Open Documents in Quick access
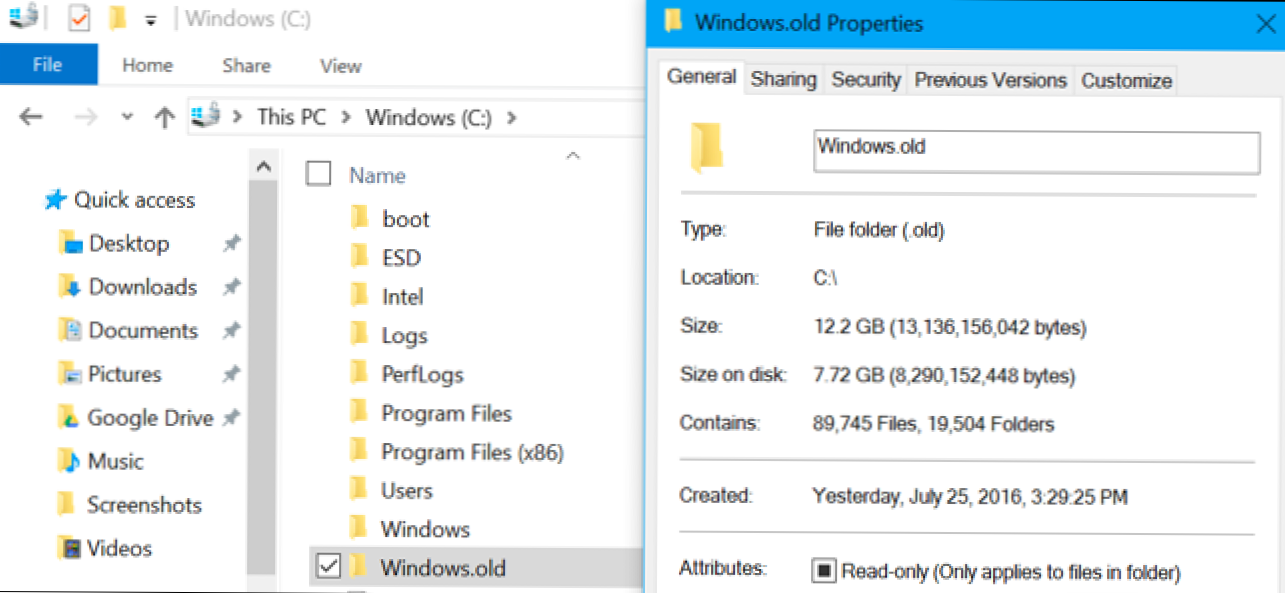Viewport: 1285px width, 593px height. pos(143,330)
